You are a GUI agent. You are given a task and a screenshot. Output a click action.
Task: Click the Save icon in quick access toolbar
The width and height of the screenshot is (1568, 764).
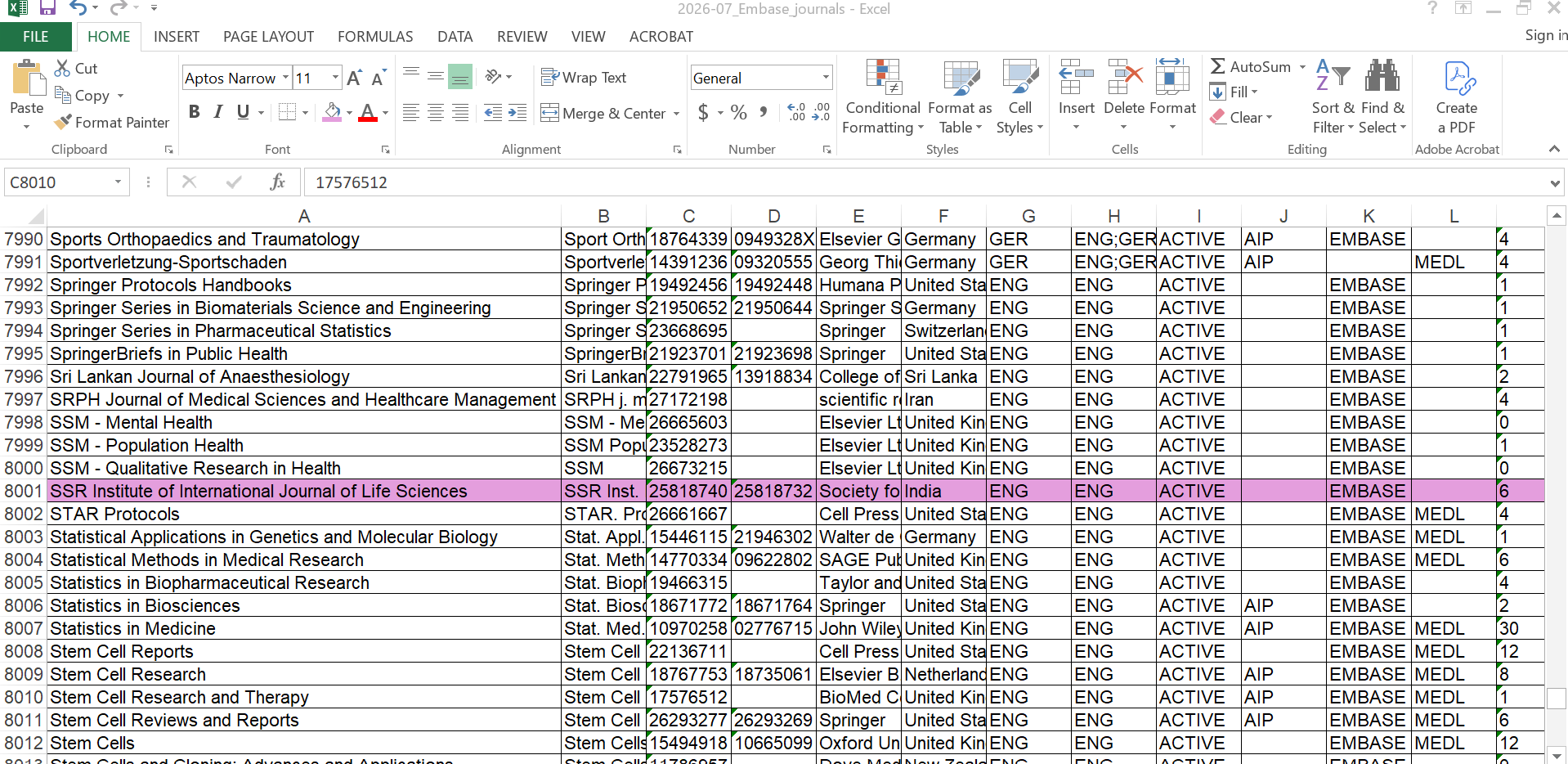pyautogui.click(x=47, y=8)
